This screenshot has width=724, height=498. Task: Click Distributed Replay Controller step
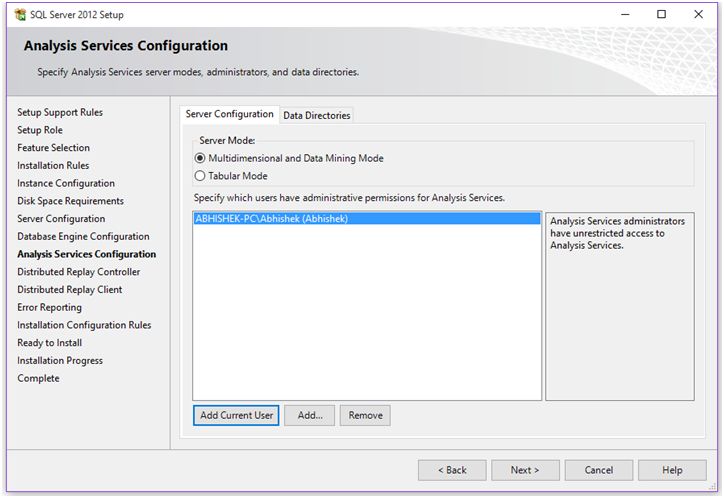tap(78, 272)
